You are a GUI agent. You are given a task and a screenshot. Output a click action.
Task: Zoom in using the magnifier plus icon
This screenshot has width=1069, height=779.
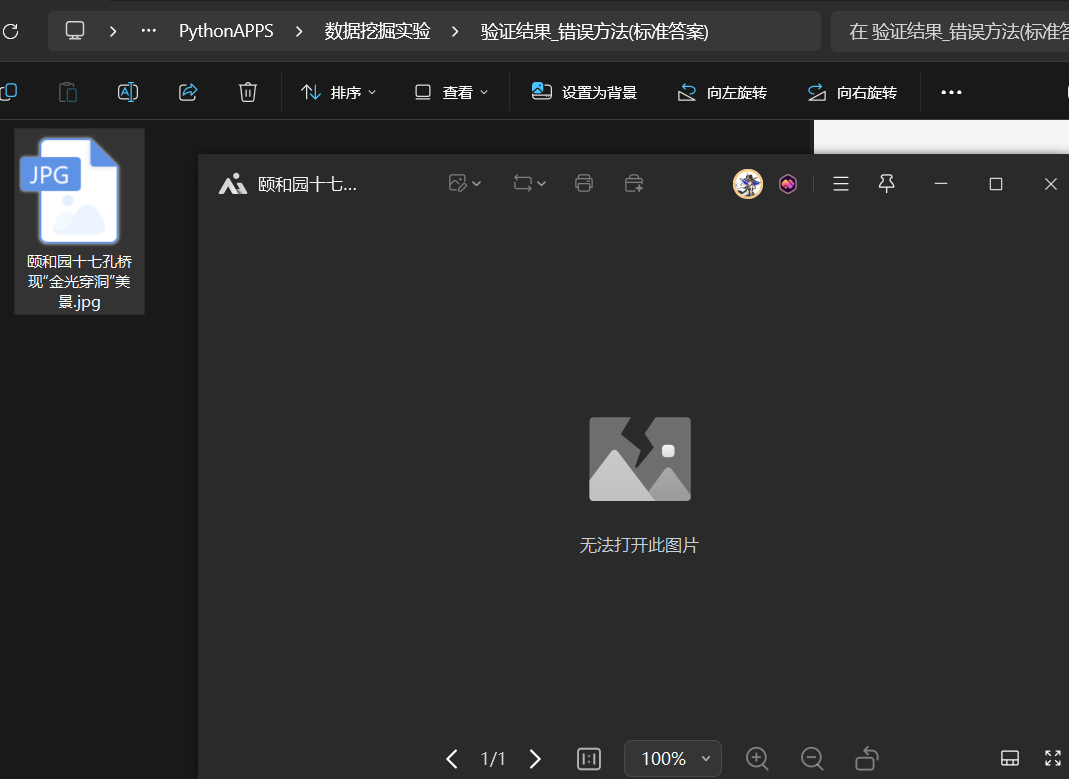tap(757, 759)
